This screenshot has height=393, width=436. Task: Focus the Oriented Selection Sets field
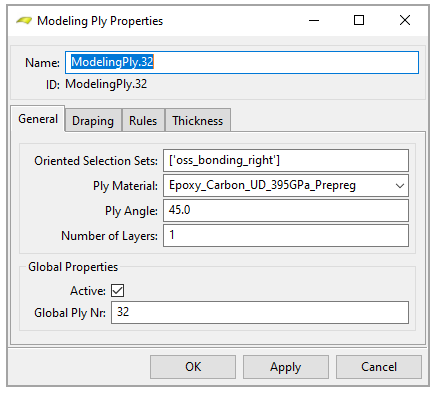(x=286, y=161)
